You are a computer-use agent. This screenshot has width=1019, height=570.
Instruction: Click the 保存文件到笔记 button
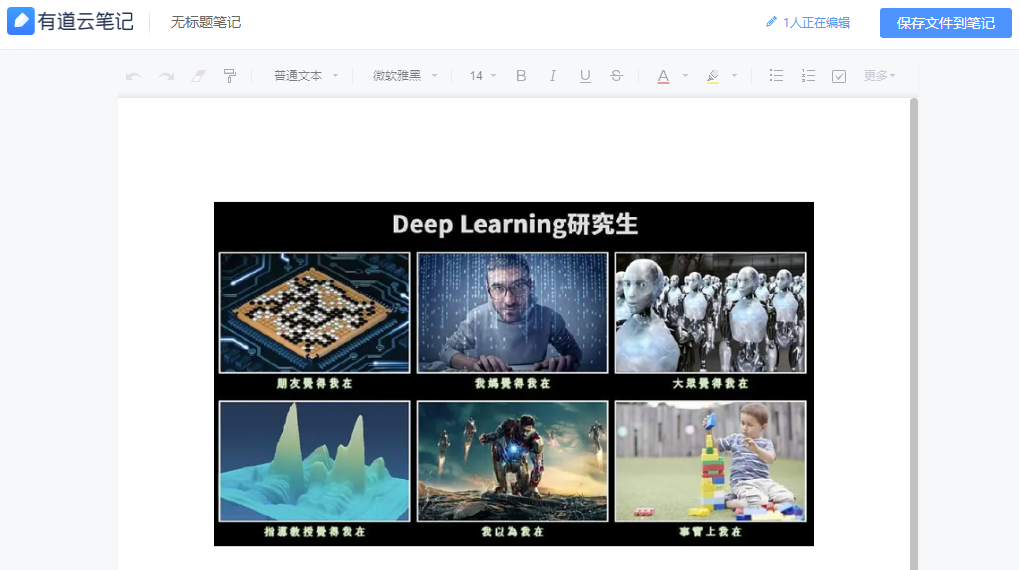point(946,23)
